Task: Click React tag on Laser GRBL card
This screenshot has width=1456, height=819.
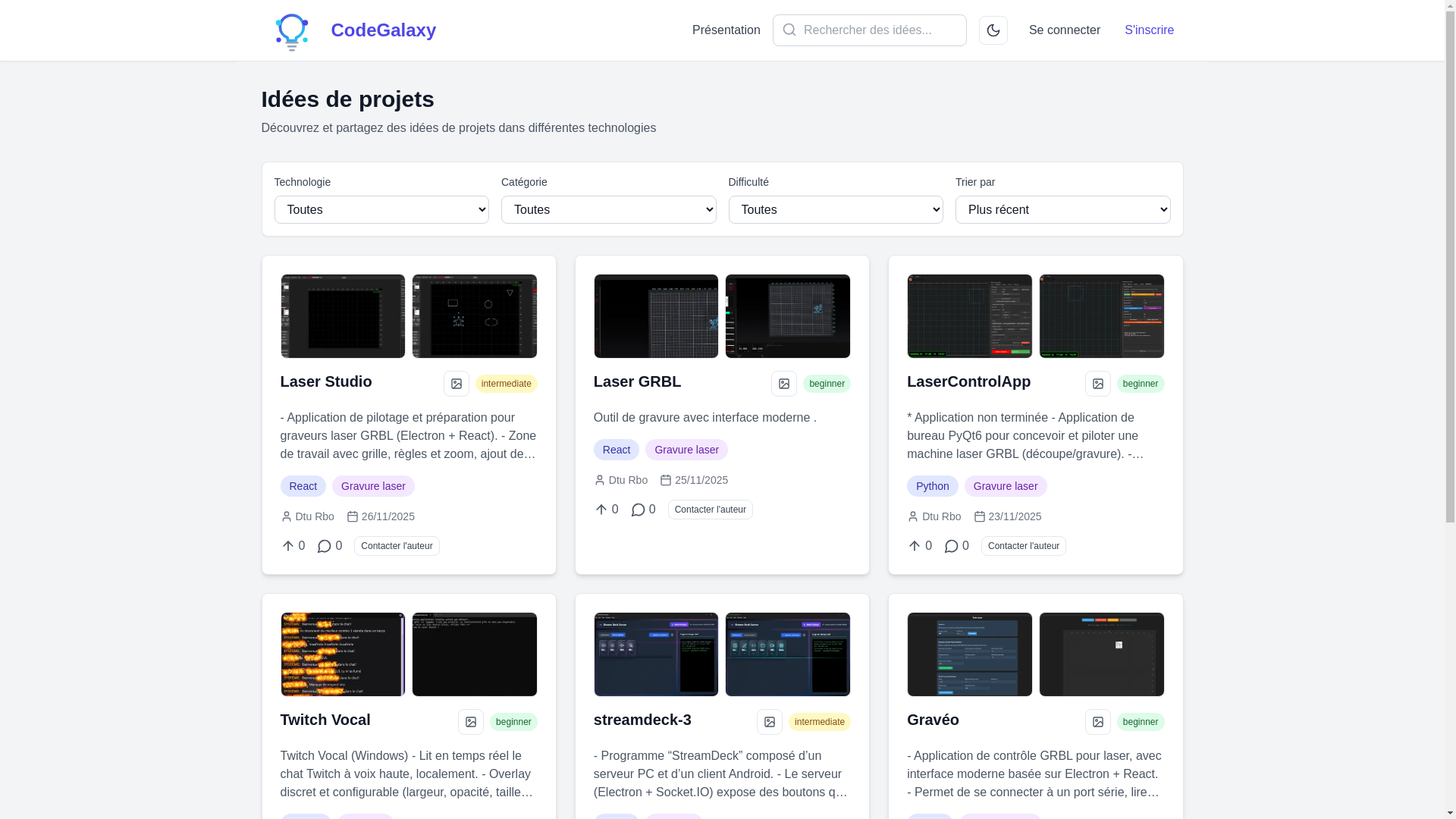Action: [617, 450]
